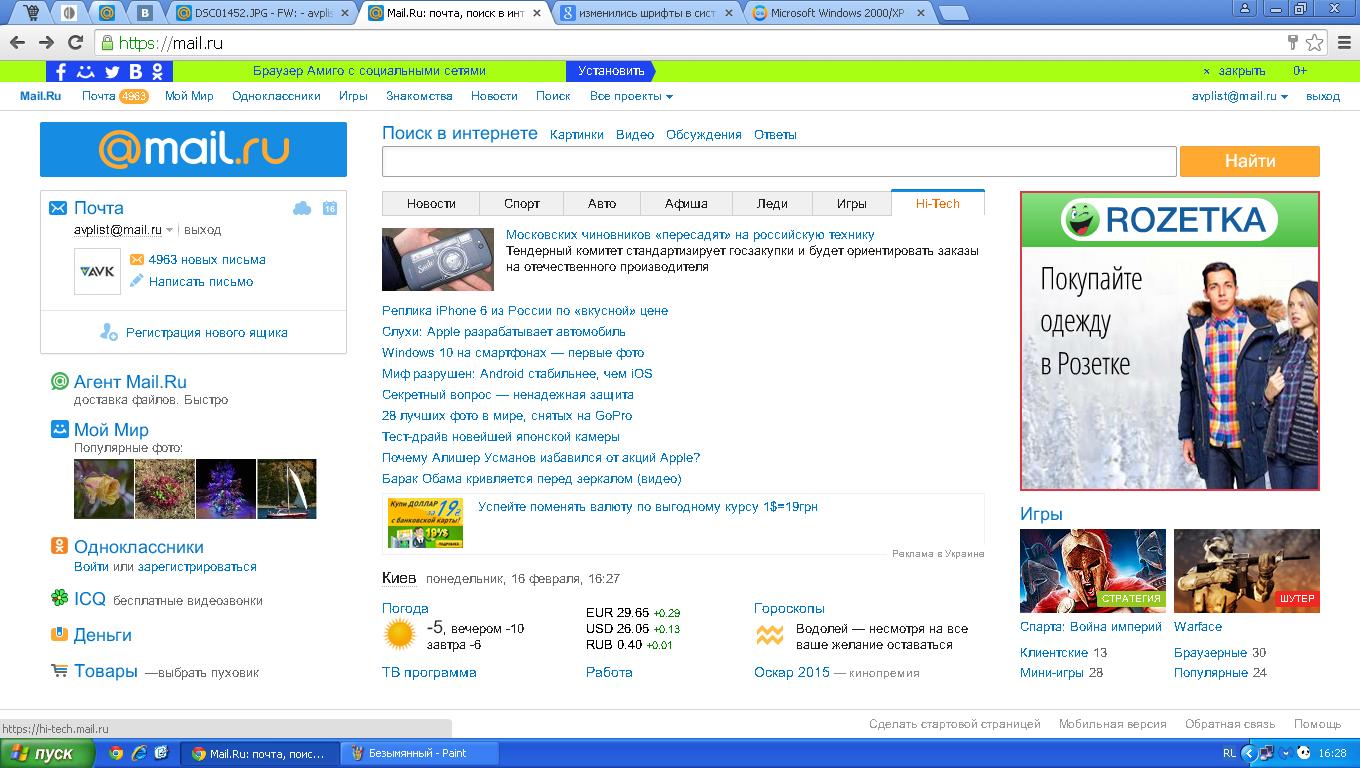Open the saved password key icon
Image resolution: width=1360 pixels, height=768 pixels.
pos(1293,43)
